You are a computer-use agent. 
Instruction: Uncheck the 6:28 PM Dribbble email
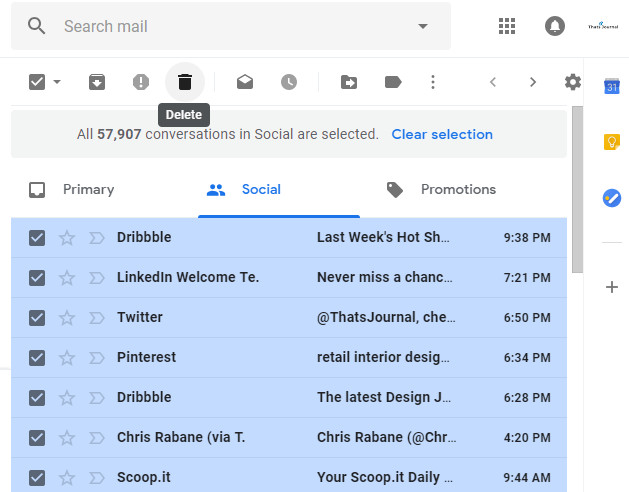(x=37, y=398)
